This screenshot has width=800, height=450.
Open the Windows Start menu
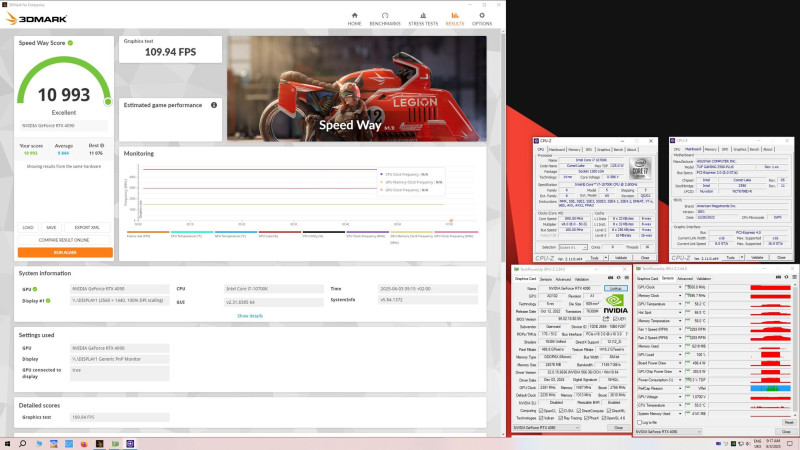[x=7, y=444]
